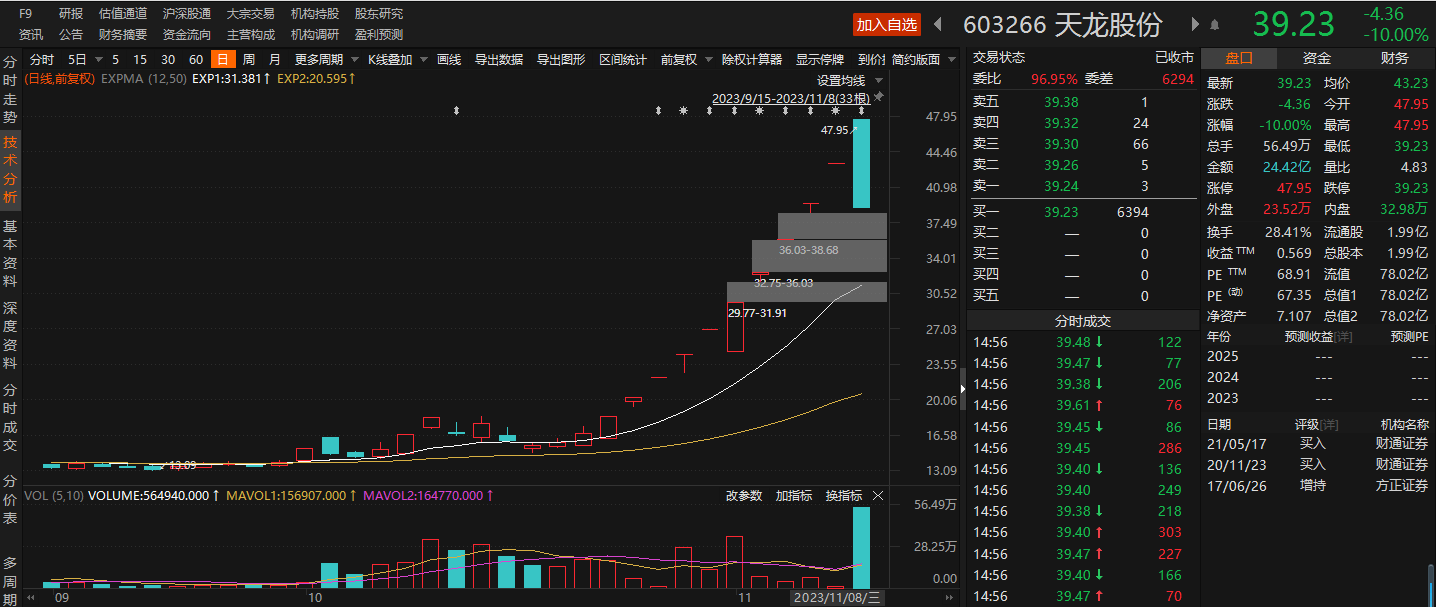Select the 日 daily period

[223, 60]
